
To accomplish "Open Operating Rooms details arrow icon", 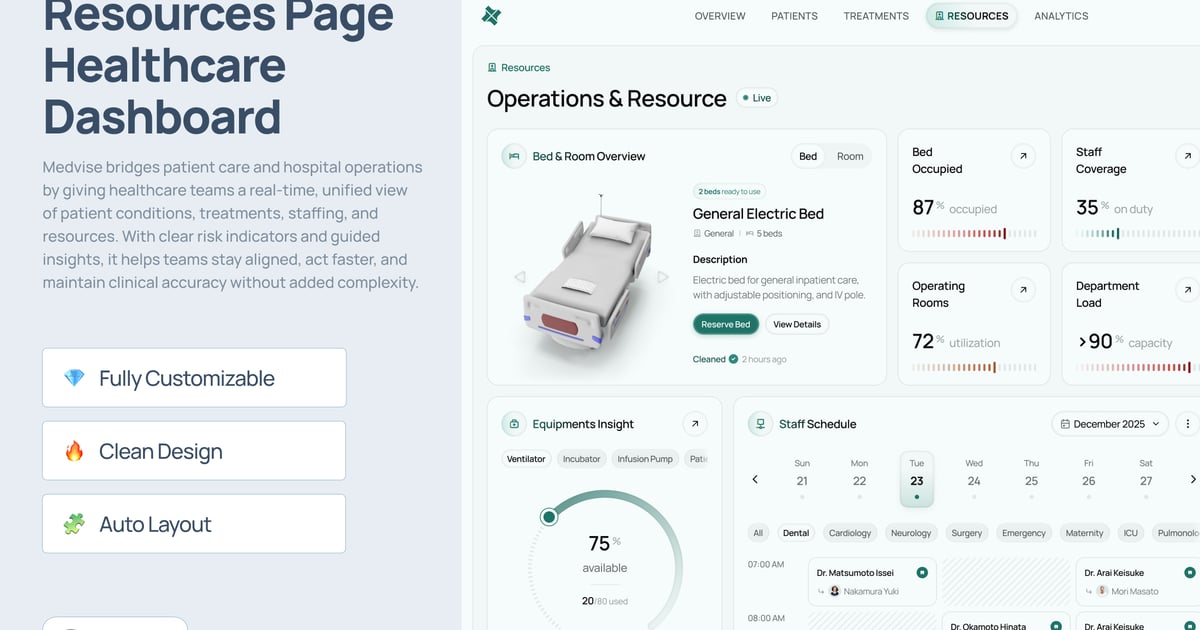I will 1023,290.
